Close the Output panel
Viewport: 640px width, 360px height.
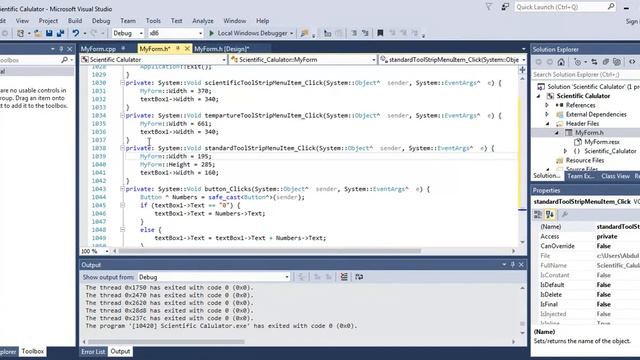tap(521, 264)
